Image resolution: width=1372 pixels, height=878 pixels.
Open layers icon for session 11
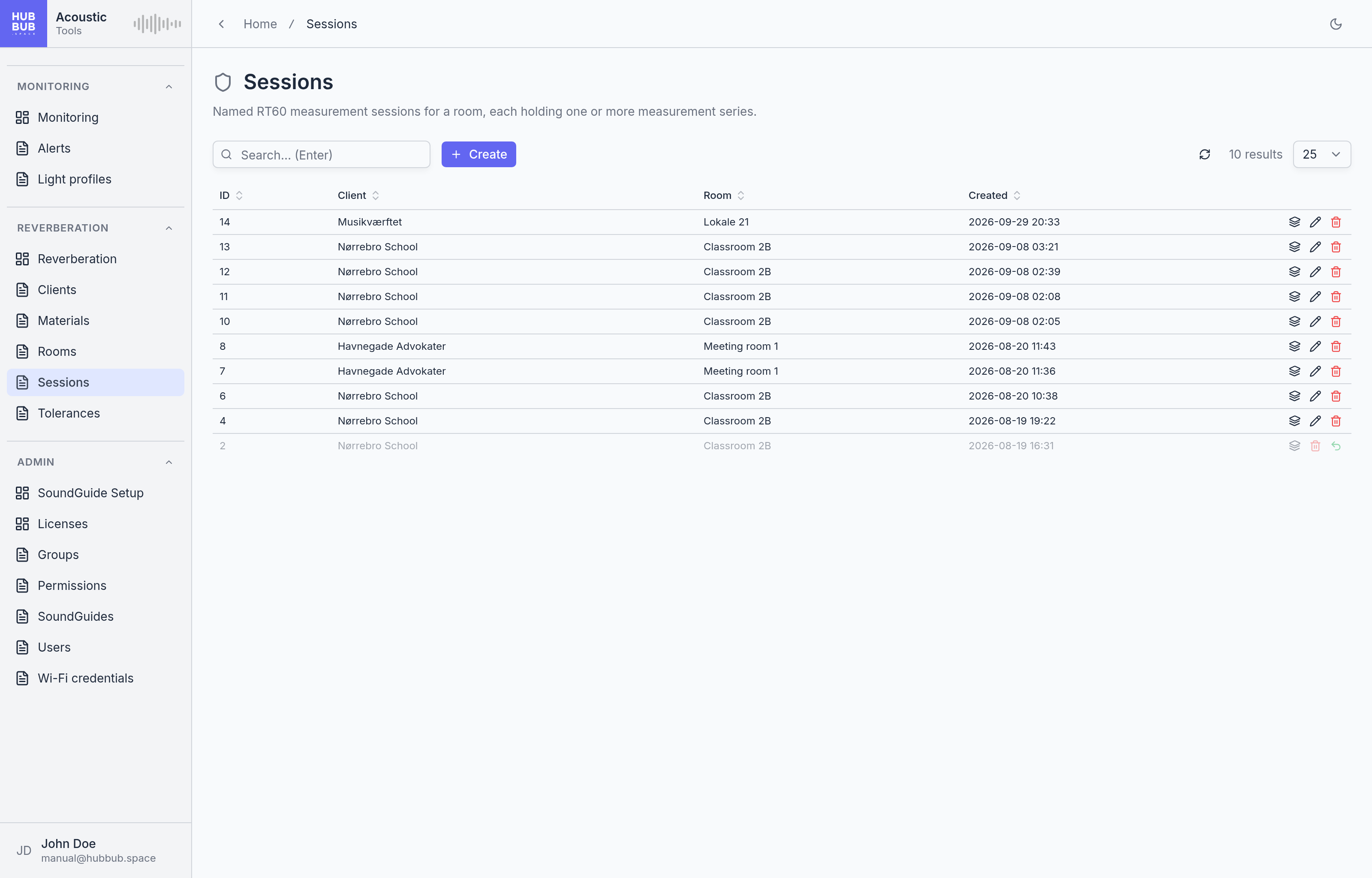[1294, 297]
